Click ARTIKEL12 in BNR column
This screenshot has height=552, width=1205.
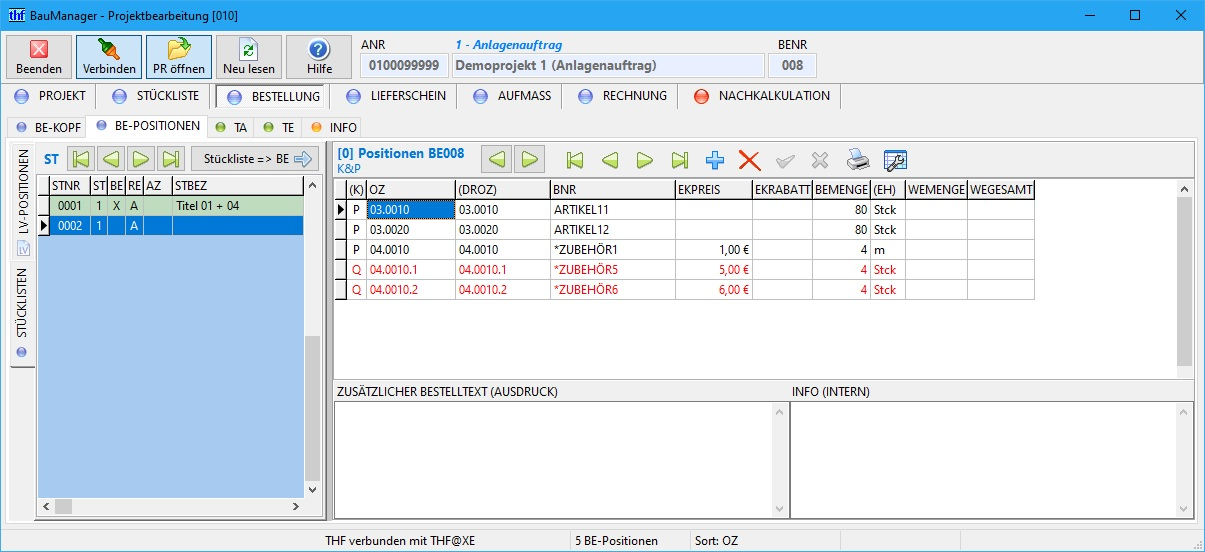point(612,230)
